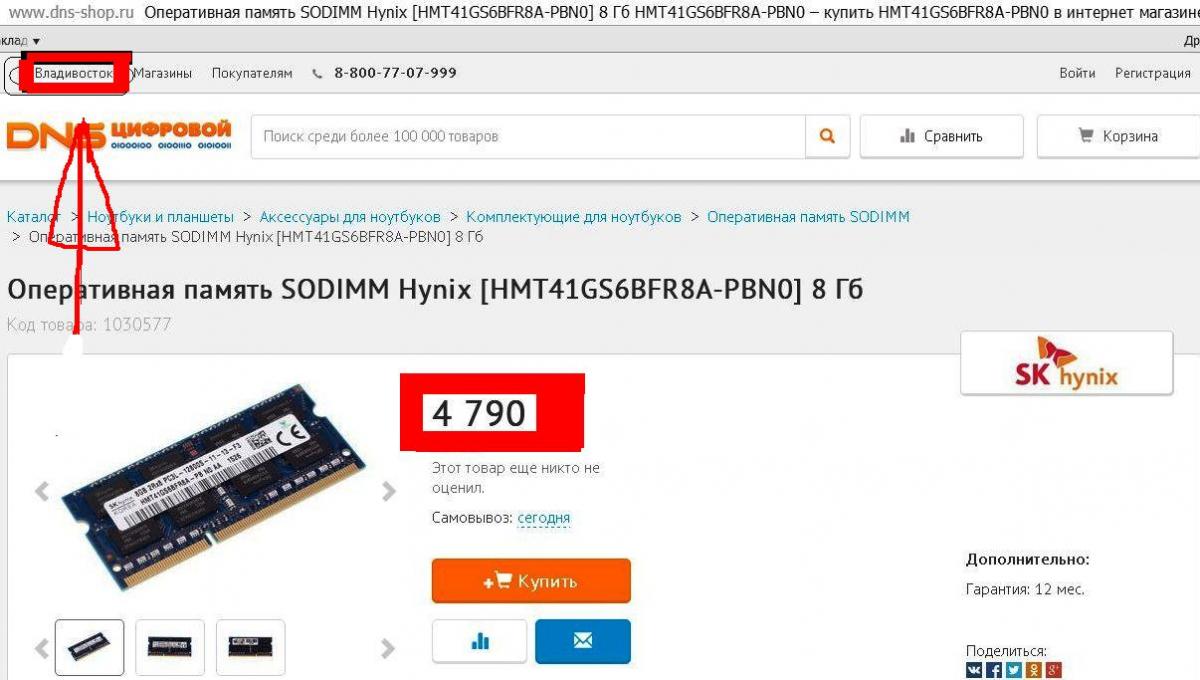Share via the Odnoklassniki icon

tap(1034, 670)
